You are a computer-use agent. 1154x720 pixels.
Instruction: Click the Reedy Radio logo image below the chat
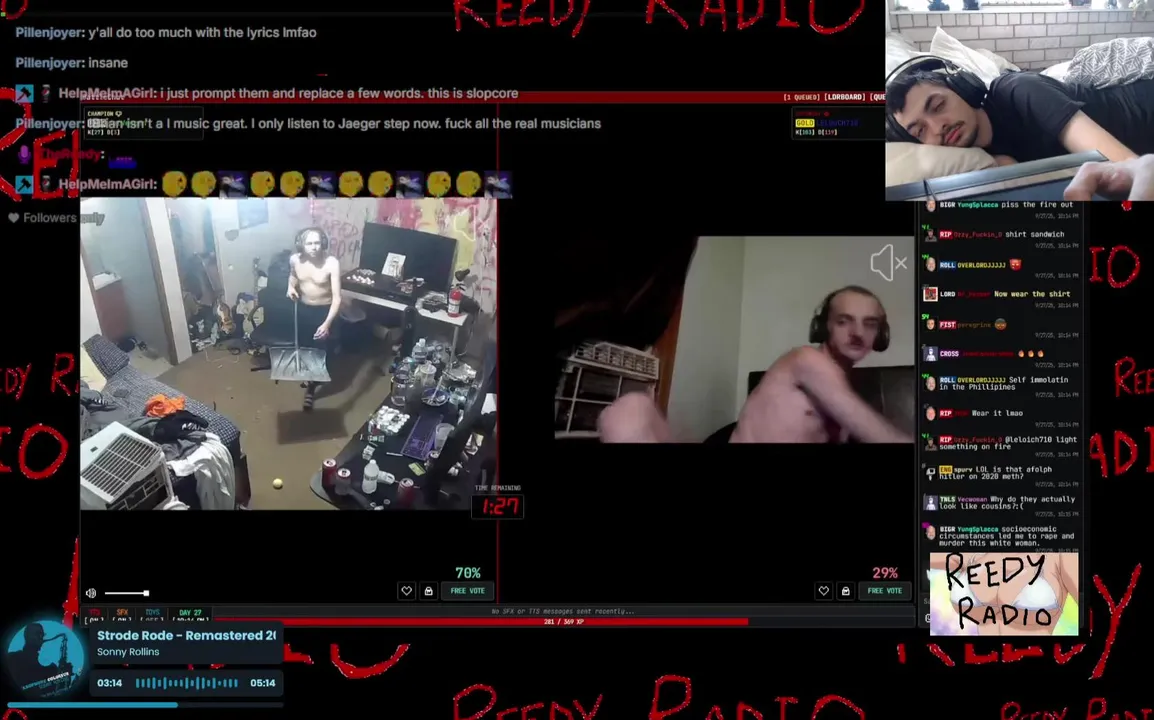tap(1004, 593)
